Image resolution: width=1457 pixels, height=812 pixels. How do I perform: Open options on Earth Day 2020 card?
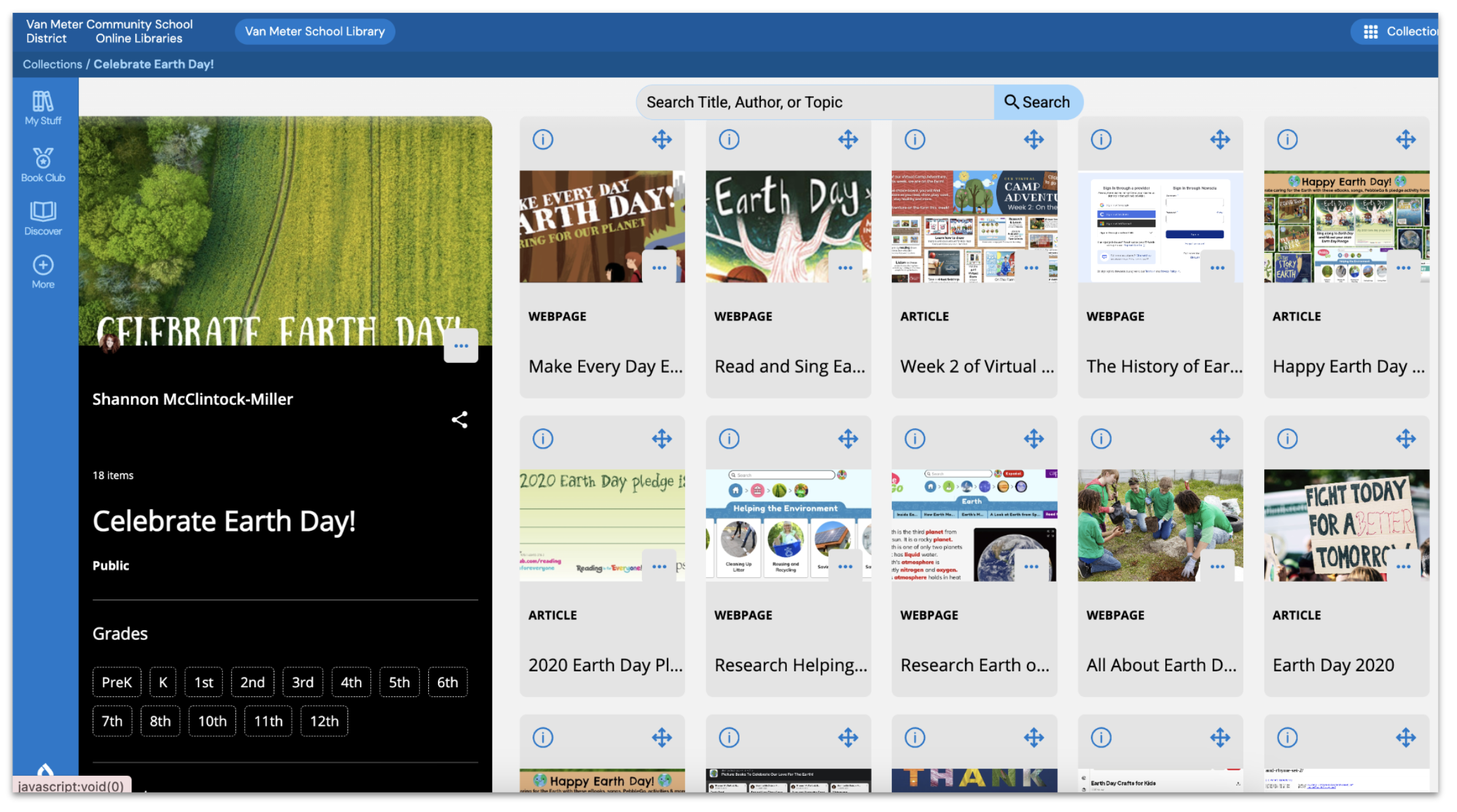coord(1404,566)
